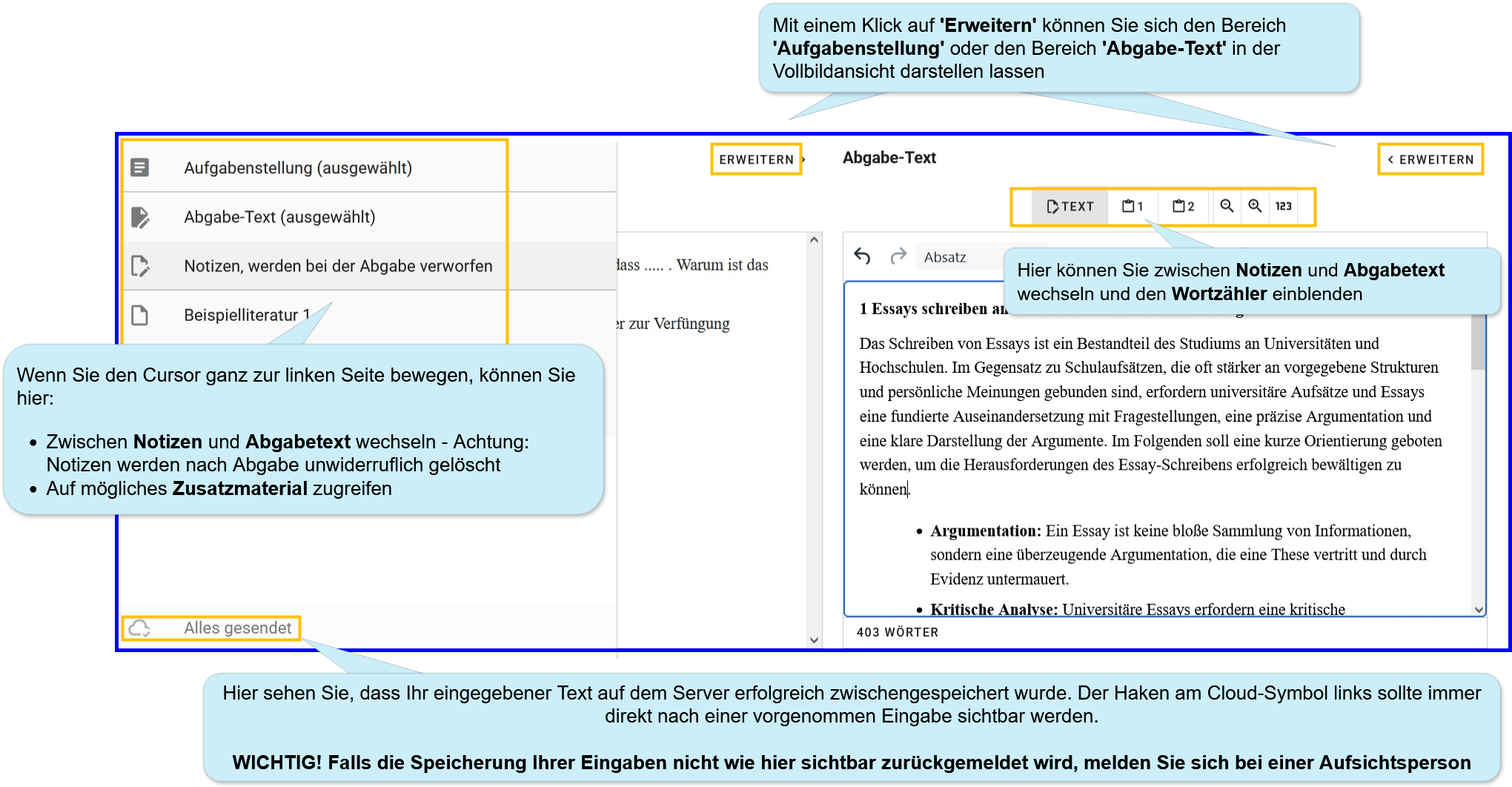Expand the Aufgabenstellung panel with ERWEITERN
The image size is (1512, 787).
pyautogui.click(x=756, y=159)
